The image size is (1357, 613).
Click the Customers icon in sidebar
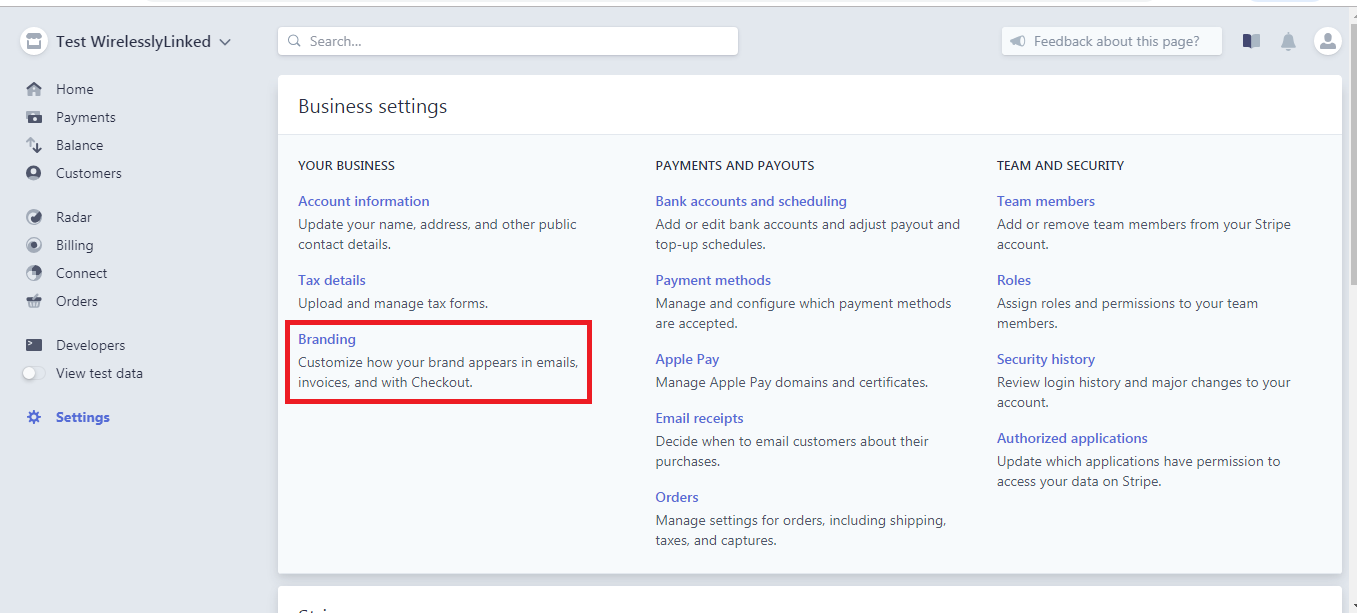coord(34,173)
